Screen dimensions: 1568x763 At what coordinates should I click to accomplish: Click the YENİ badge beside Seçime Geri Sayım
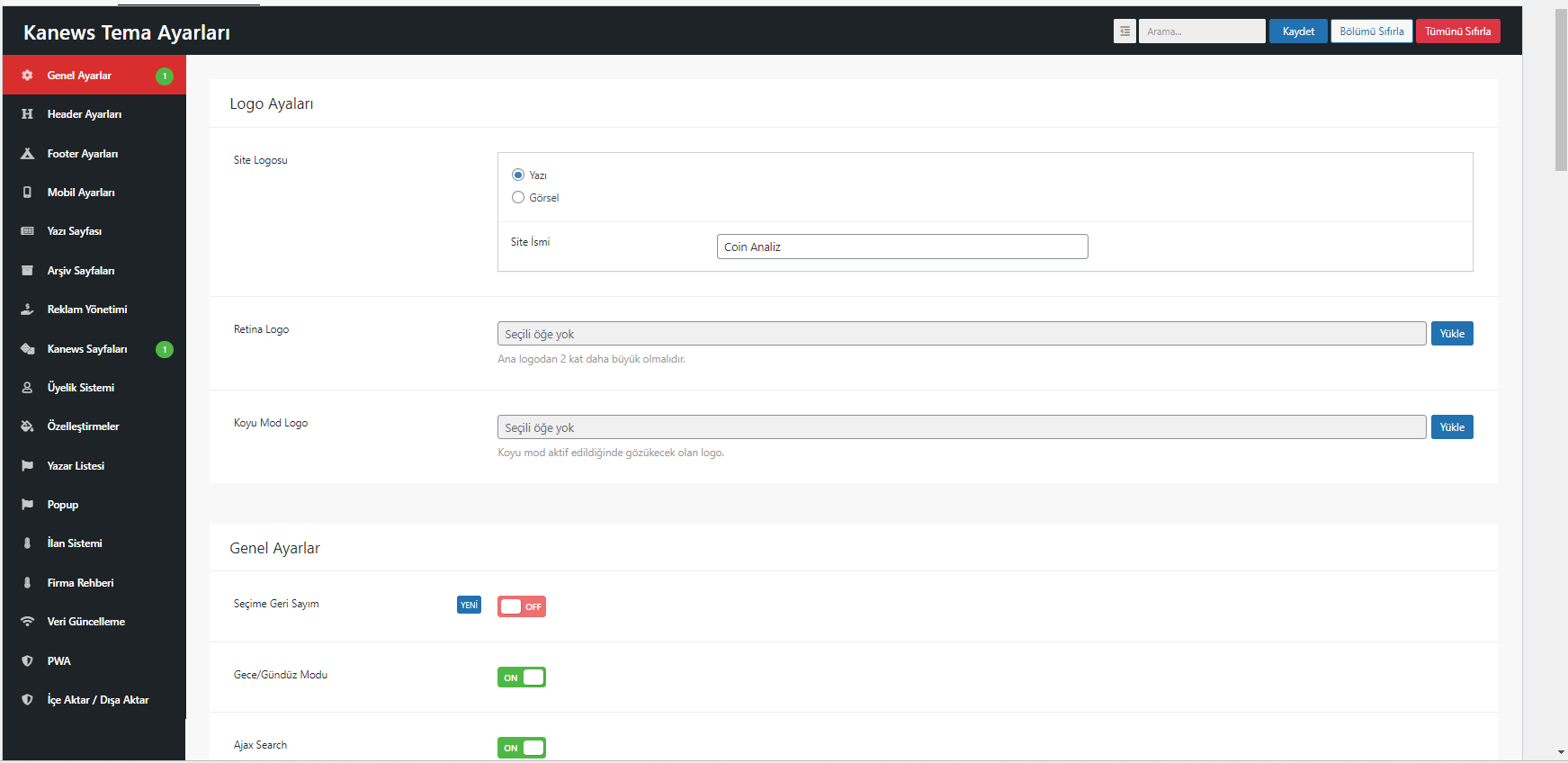[x=469, y=606]
